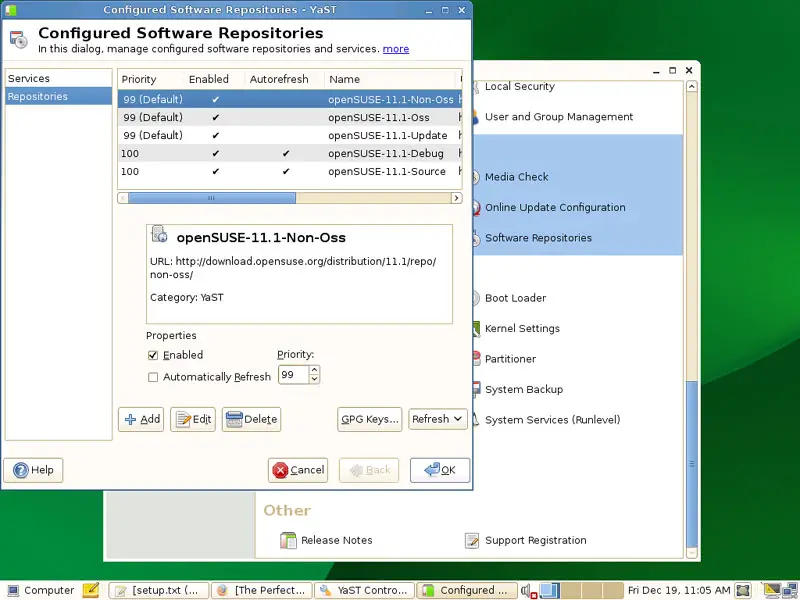Open Kernel Settings in YaST Control Center

pyautogui.click(x=522, y=329)
